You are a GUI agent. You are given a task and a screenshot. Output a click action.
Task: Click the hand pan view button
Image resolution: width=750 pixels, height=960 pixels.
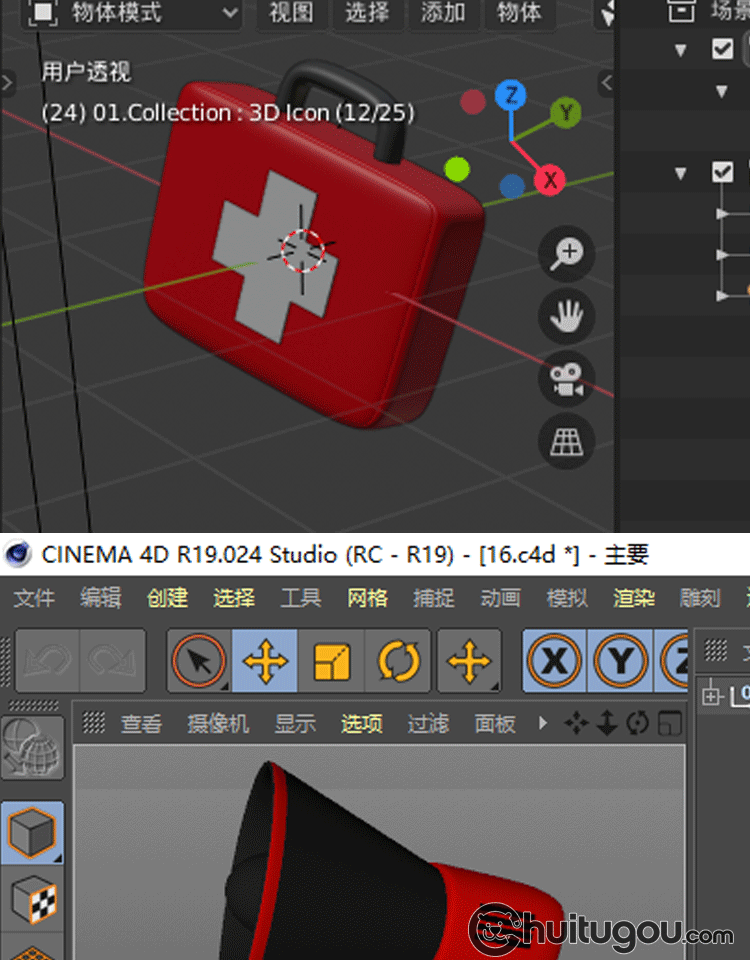coord(567,317)
